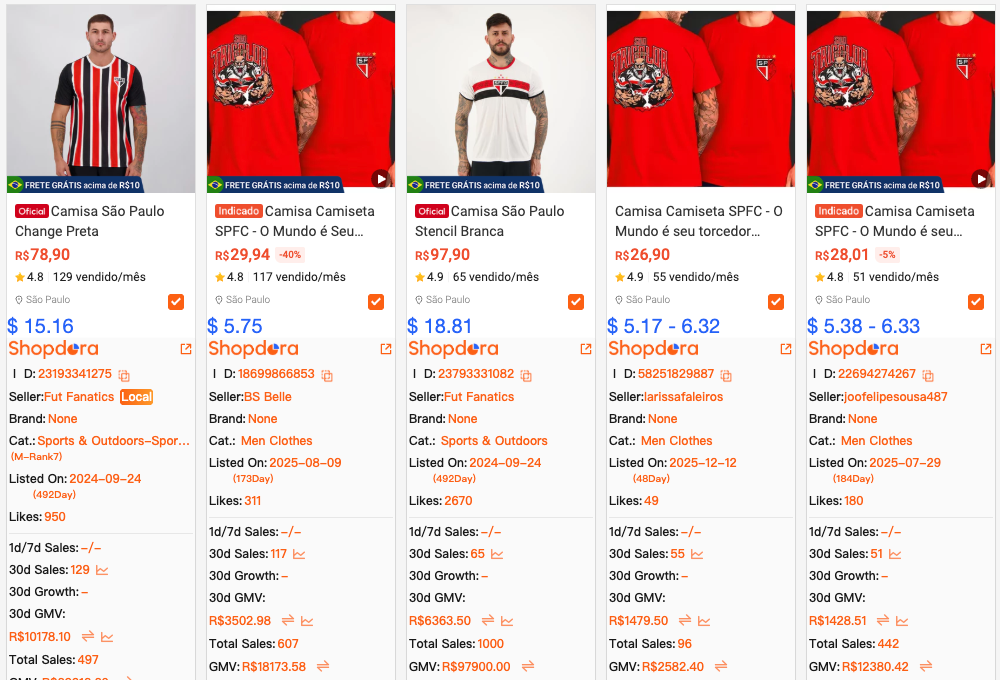
Task: Copy product ID 58251829887
Action: click(x=726, y=376)
